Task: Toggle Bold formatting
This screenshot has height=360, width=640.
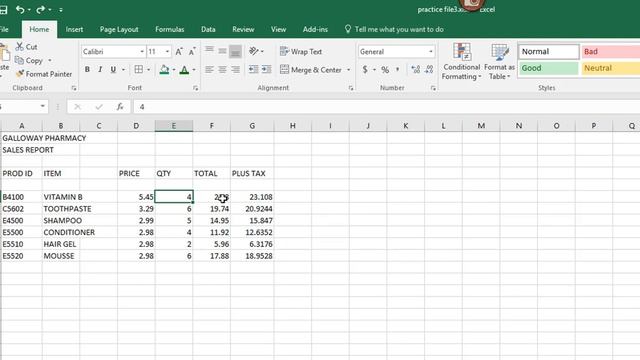Action: click(x=87, y=70)
